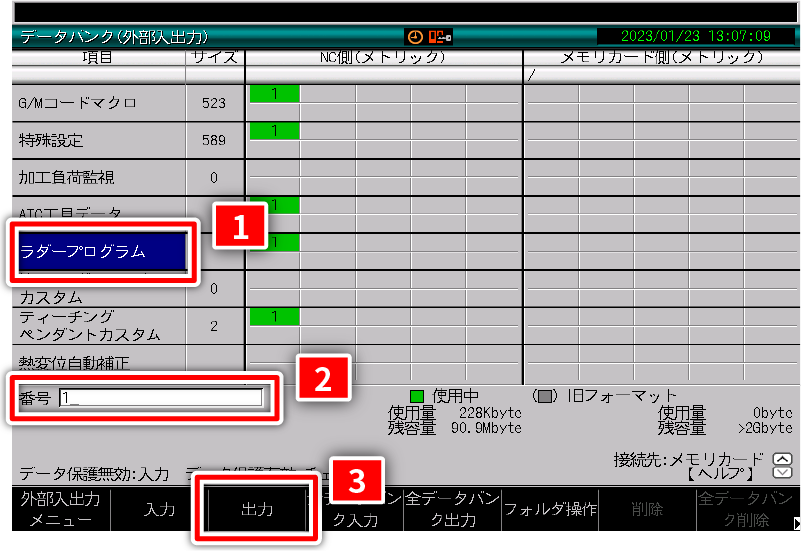The height and width of the screenshot is (551, 801).
Task: Click the サイズ column header
Action: (215, 57)
